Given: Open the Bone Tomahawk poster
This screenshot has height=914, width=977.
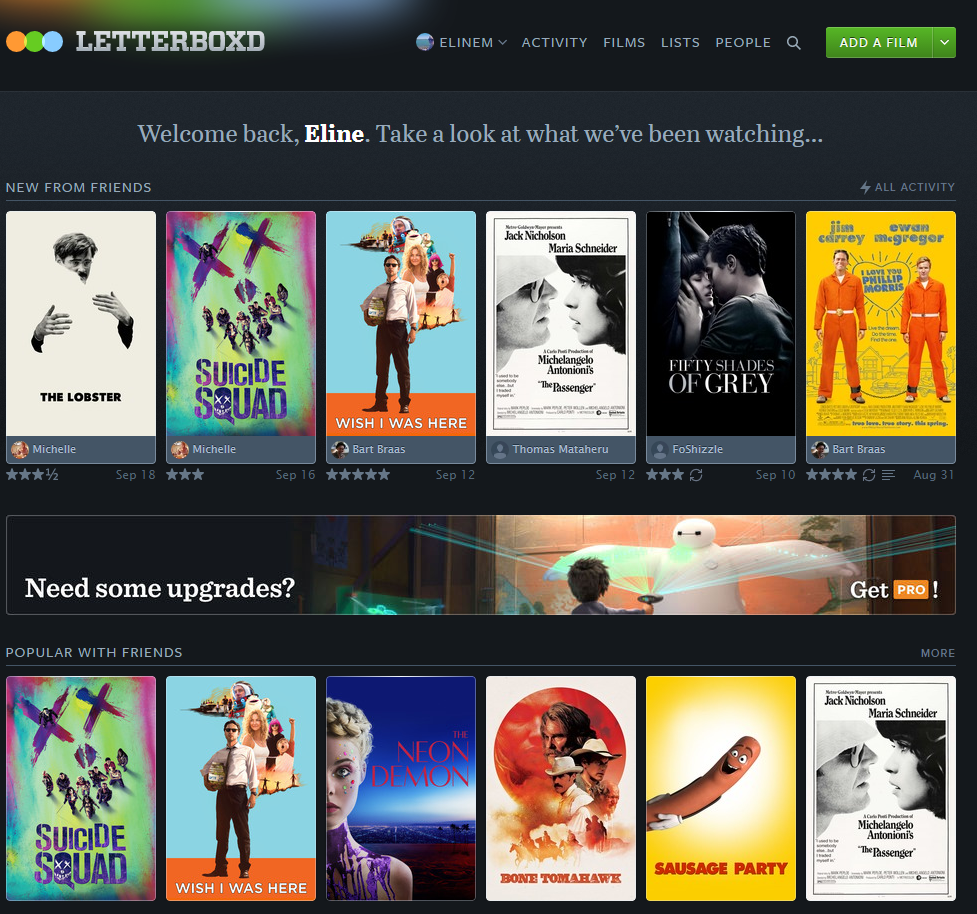Looking at the screenshot, I should click(561, 788).
